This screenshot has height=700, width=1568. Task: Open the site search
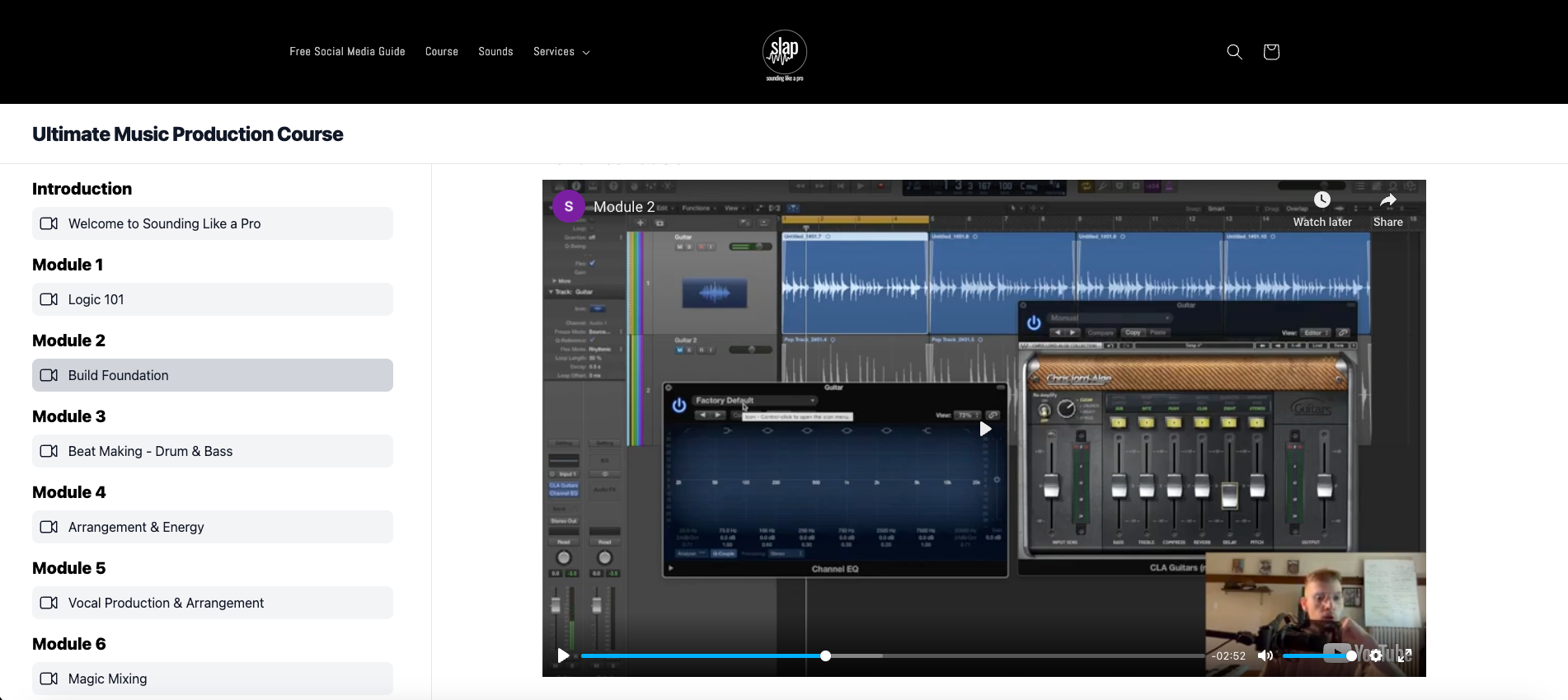(x=1234, y=52)
